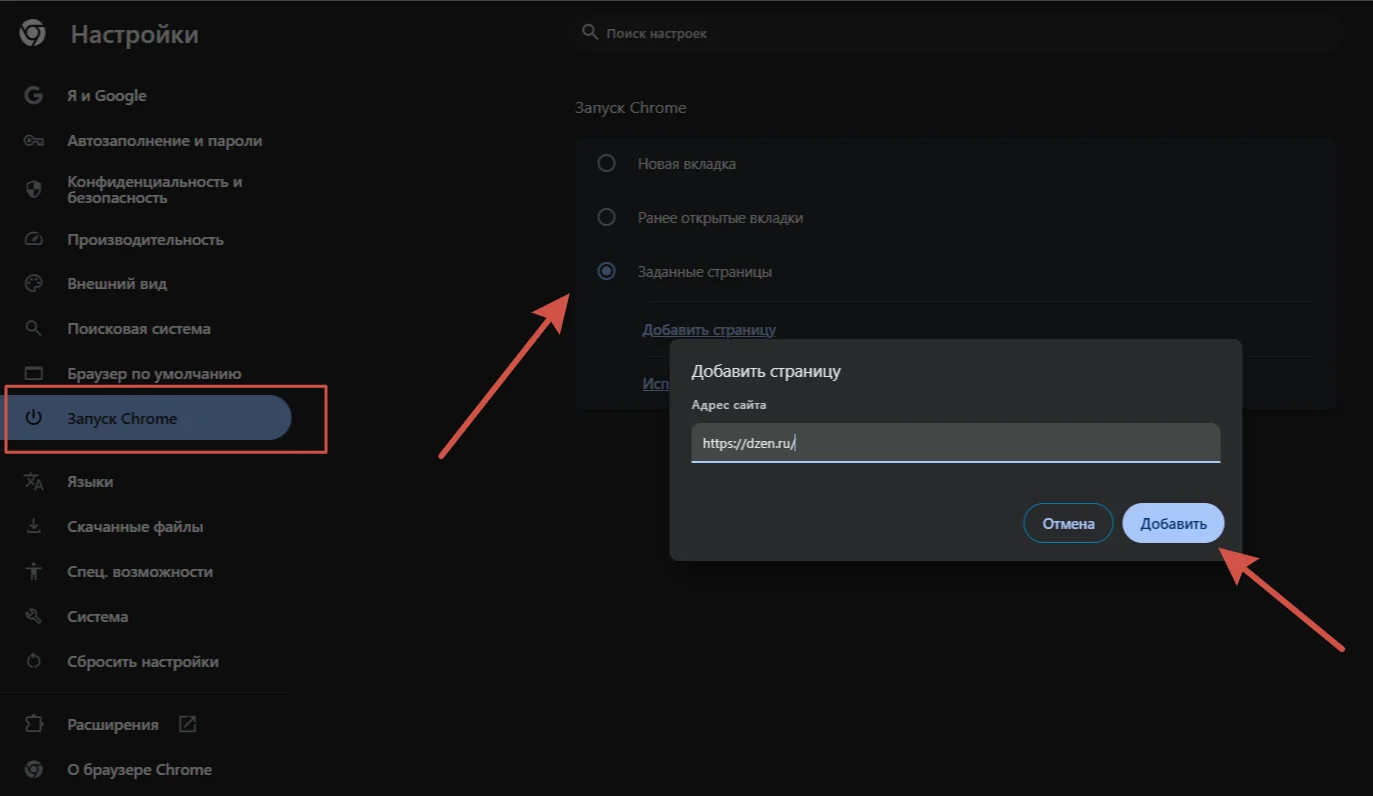Click the magnifier icon for Поисковая система
Screen dimensions: 1373x796
(34, 328)
